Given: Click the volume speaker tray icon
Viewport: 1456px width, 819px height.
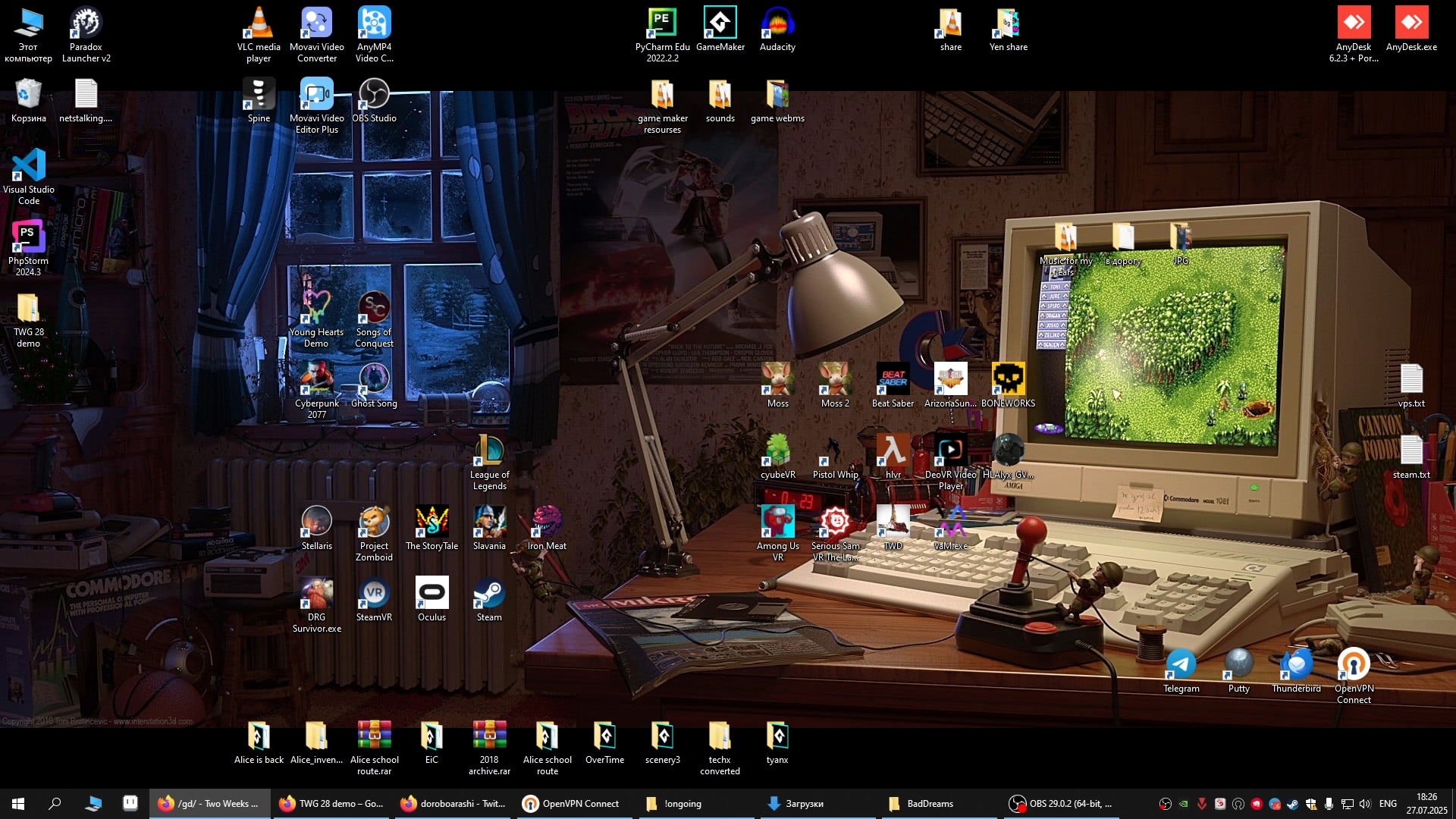Looking at the screenshot, I should coord(1365,804).
